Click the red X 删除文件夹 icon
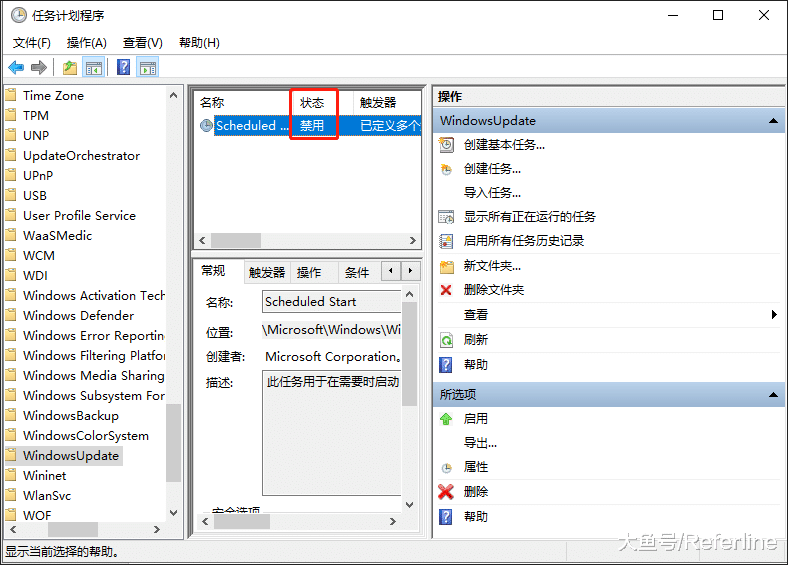788x565 pixels. coord(446,290)
